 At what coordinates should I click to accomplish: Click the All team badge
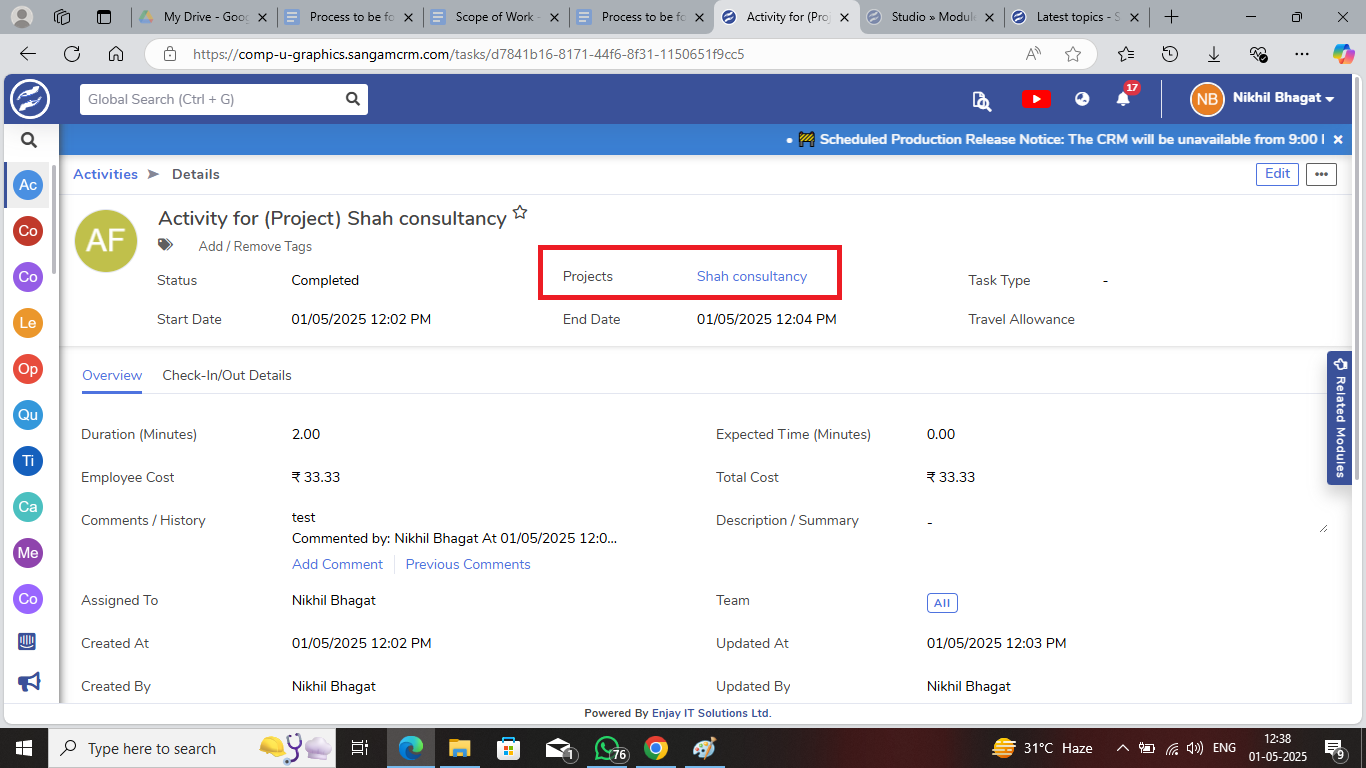click(942, 603)
